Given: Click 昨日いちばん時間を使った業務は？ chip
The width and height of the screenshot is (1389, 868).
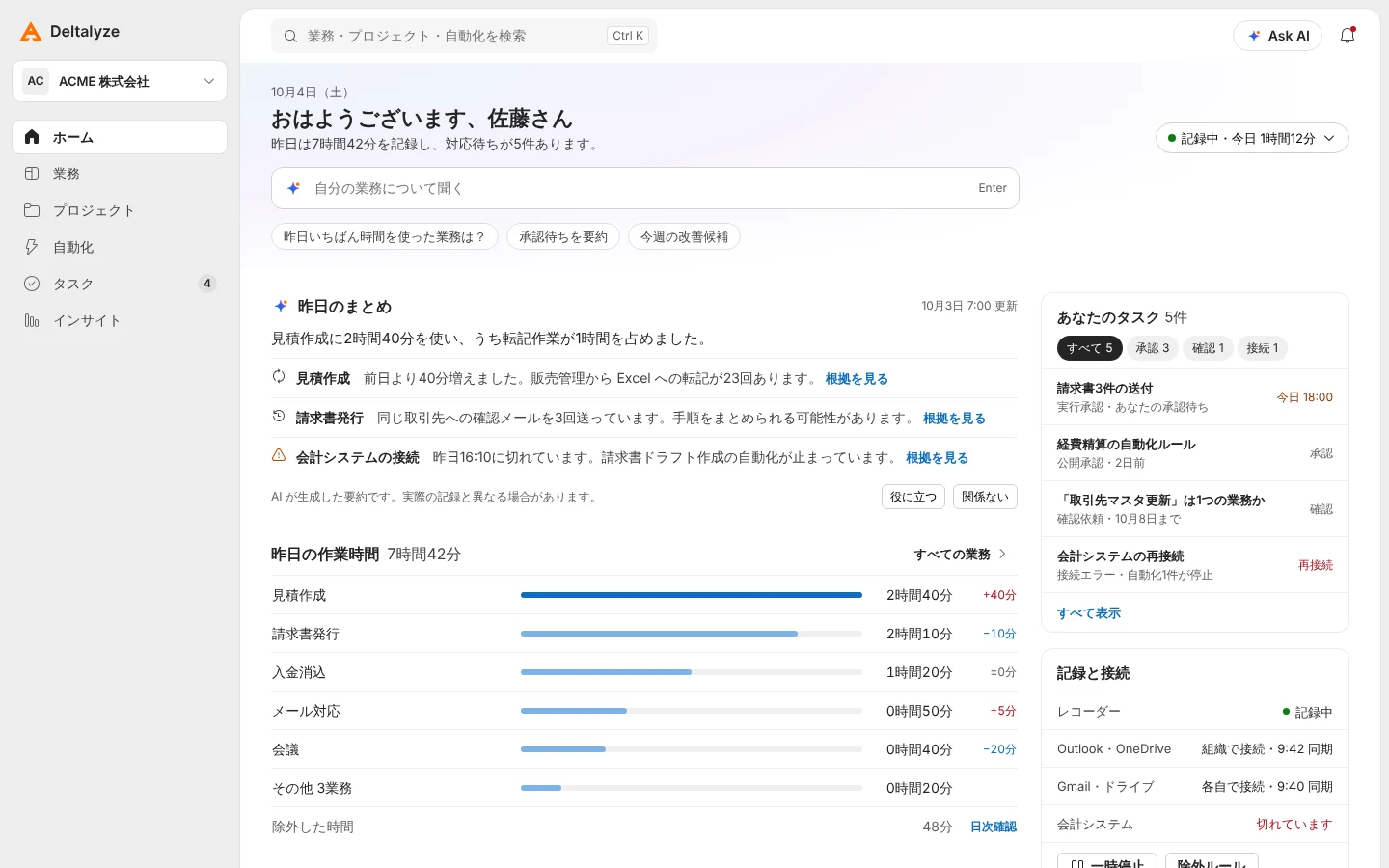Looking at the screenshot, I should click(385, 236).
